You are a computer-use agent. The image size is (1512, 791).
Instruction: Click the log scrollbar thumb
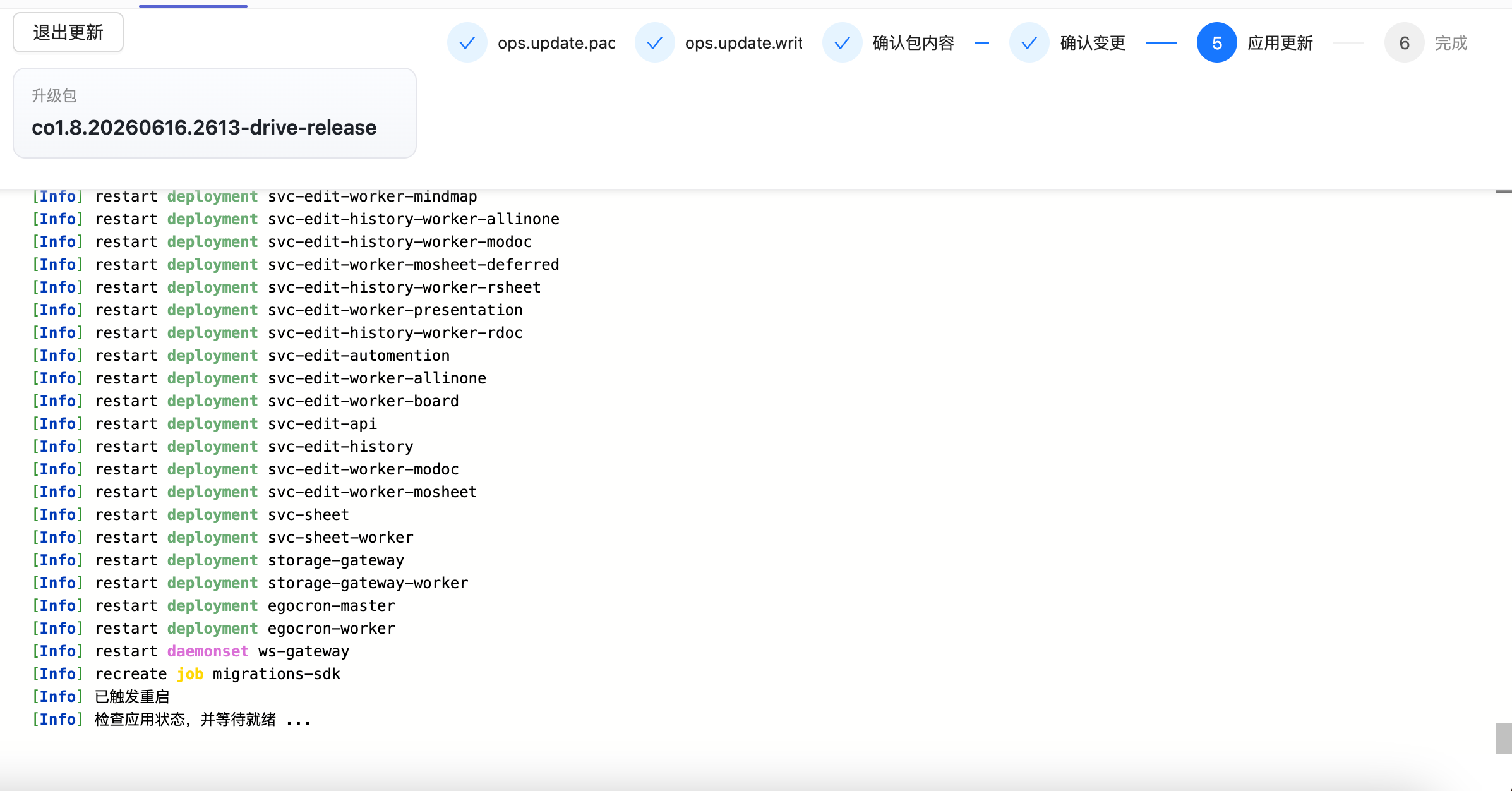1503,739
